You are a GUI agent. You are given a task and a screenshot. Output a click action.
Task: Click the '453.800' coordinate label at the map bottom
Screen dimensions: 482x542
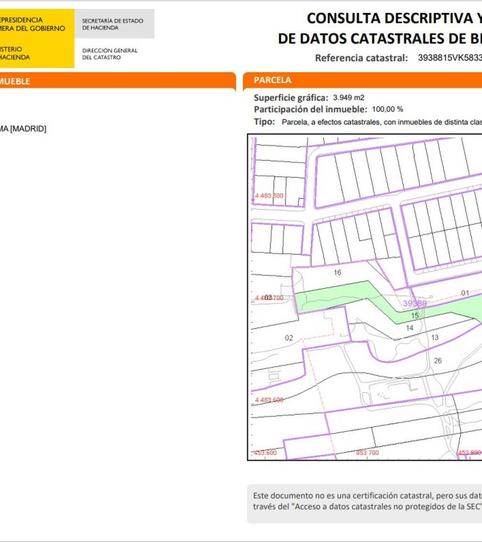click(469, 452)
